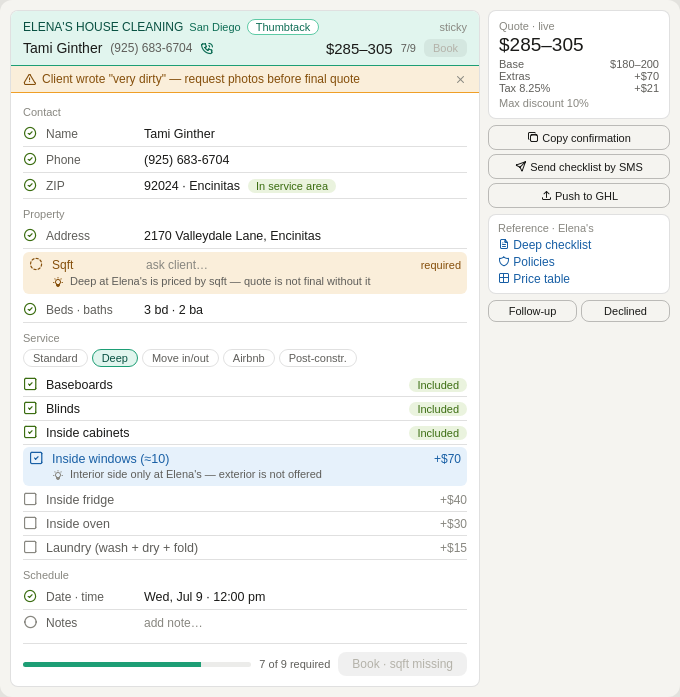
Task: Dismiss the very dirty warning banner
Action: (x=460, y=80)
